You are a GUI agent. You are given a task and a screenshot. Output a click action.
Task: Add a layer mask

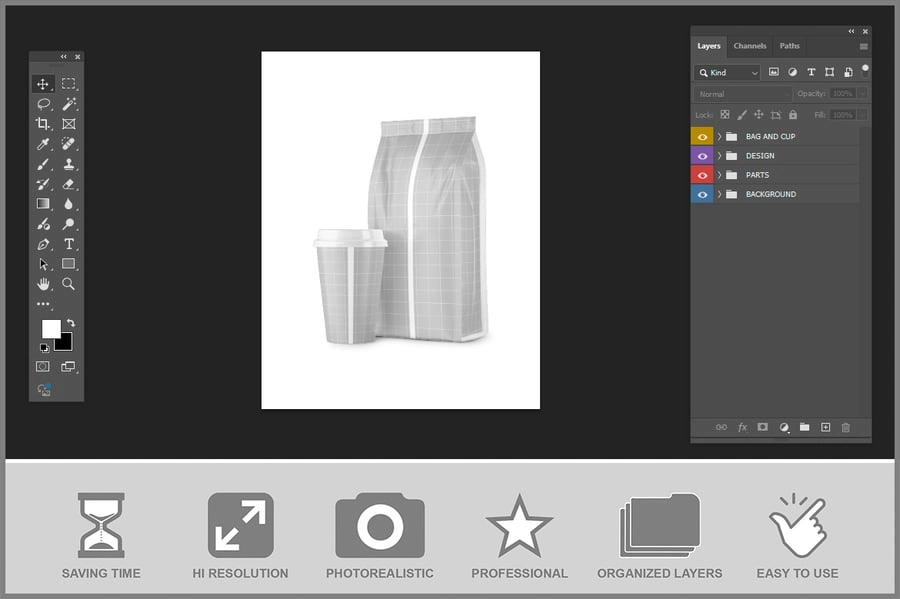point(762,427)
